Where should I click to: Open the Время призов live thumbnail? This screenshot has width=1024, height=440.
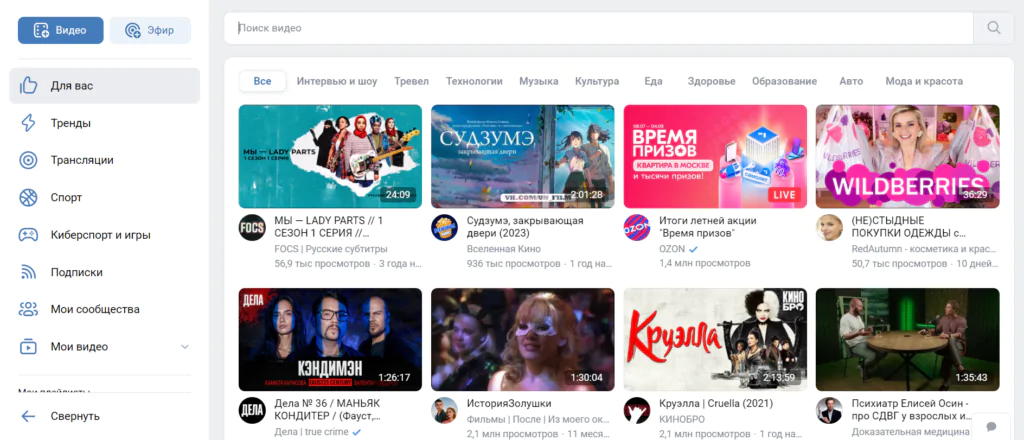pos(715,156)
